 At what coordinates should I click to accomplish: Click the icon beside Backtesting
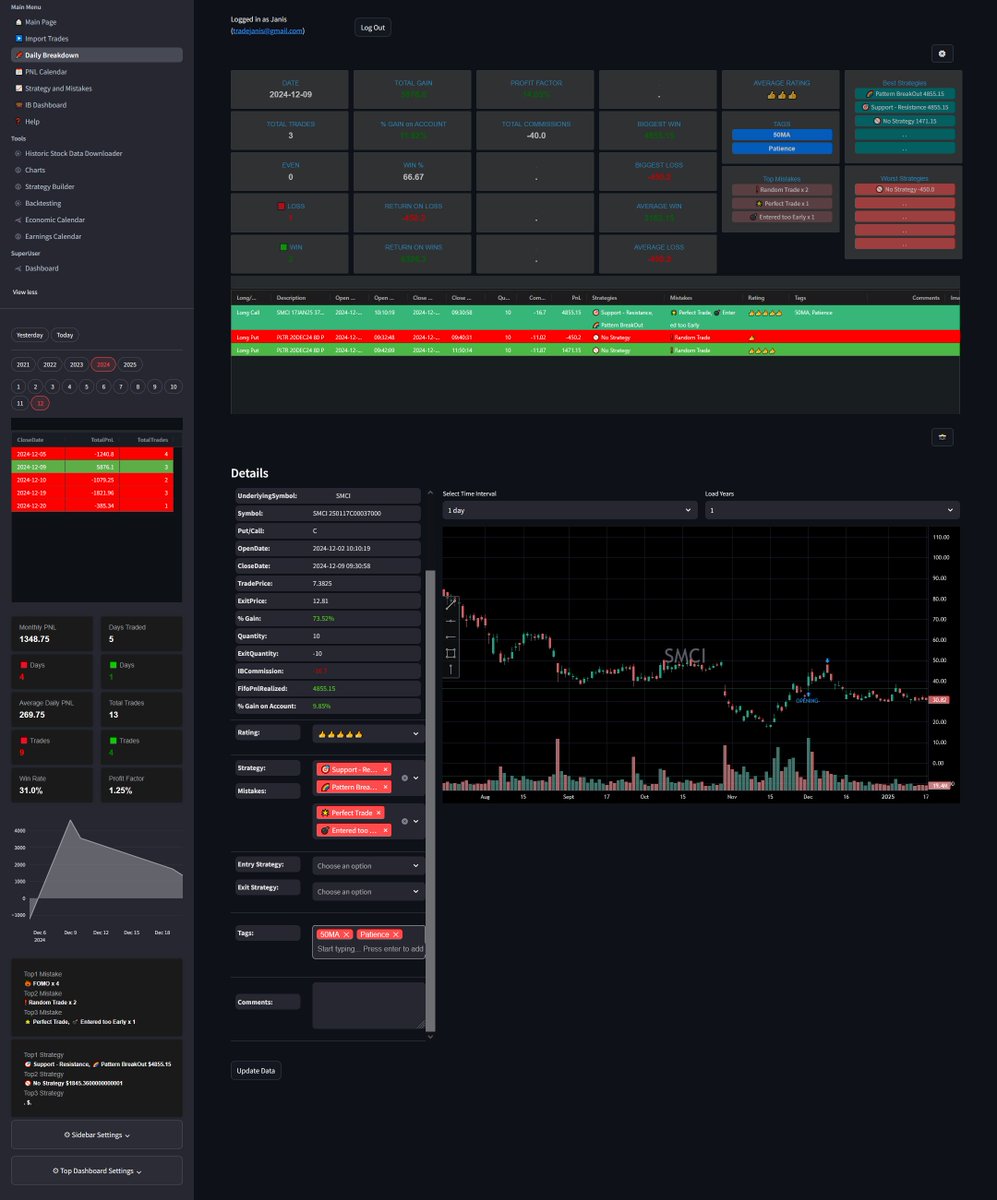(18, 203)
